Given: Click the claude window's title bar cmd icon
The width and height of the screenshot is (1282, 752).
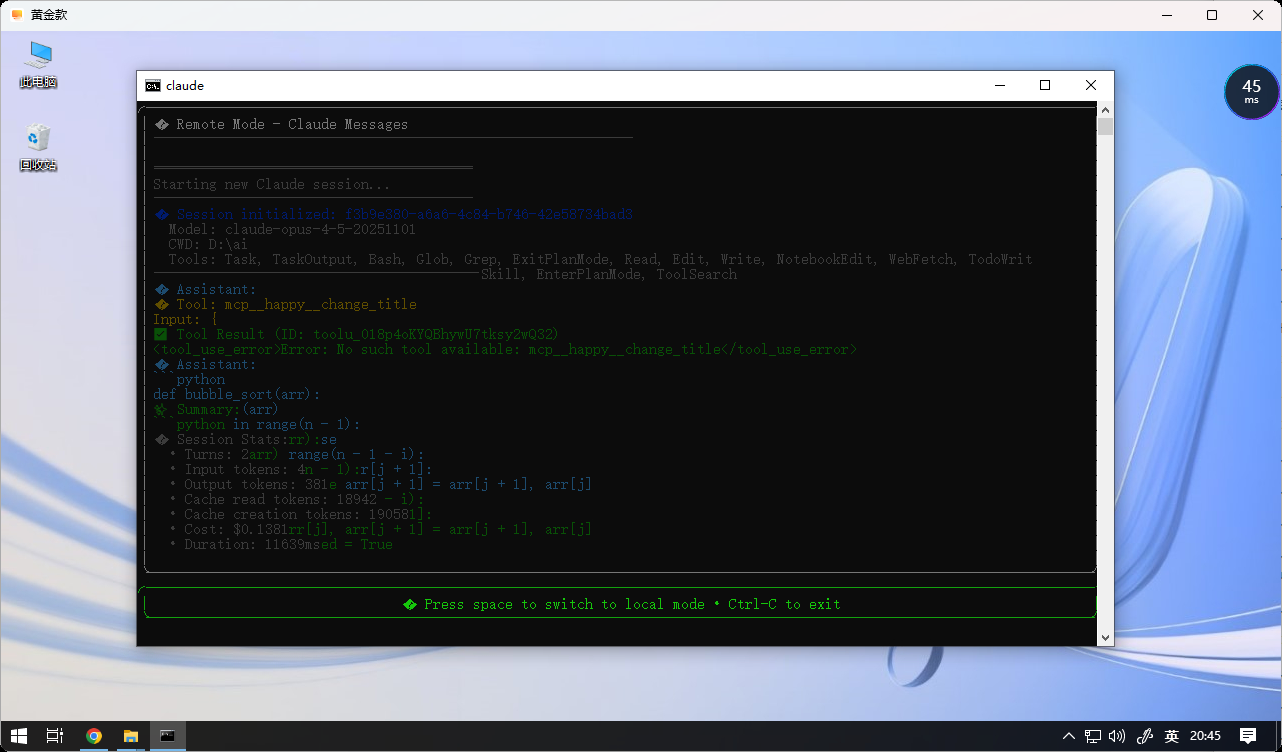Looking at the screenshot, I should point(153,86).
